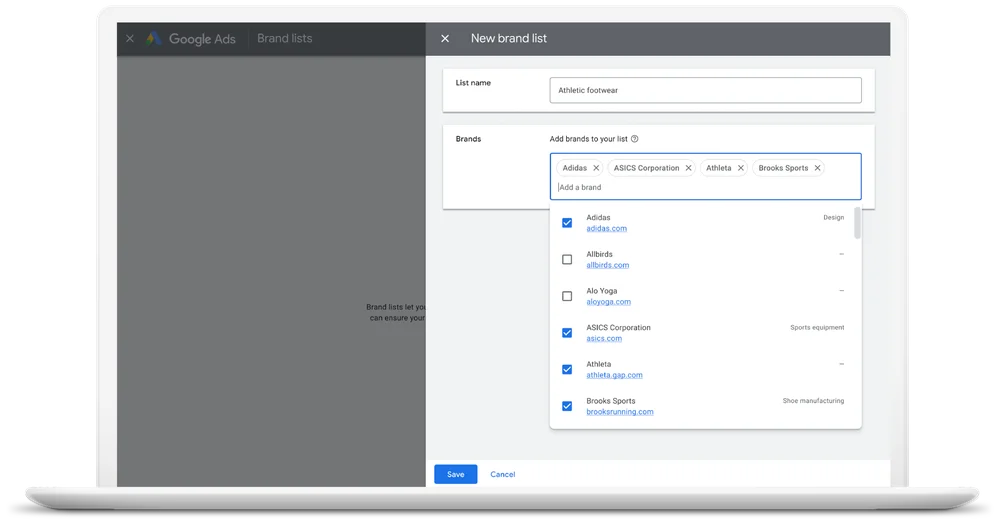Click the Shoe manufacturing category label
This screenshot has width=1000, height=520.
[813, 401]
